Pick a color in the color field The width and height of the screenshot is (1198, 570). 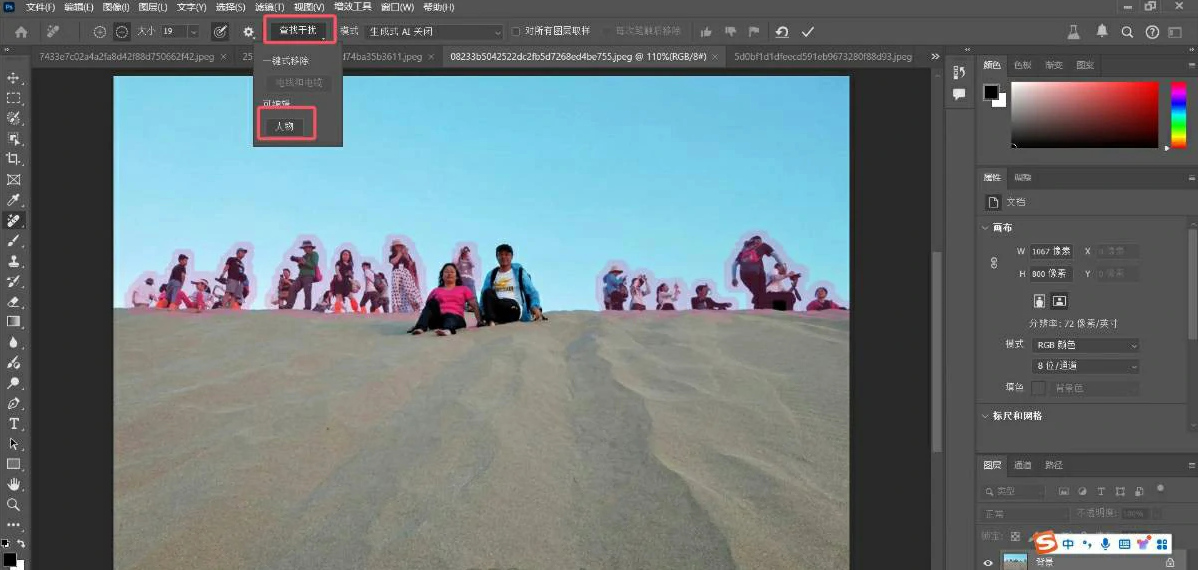1085,115
